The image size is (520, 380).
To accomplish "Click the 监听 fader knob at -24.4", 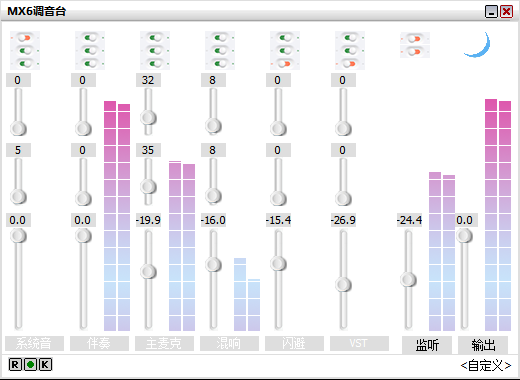I will (408, 279).
